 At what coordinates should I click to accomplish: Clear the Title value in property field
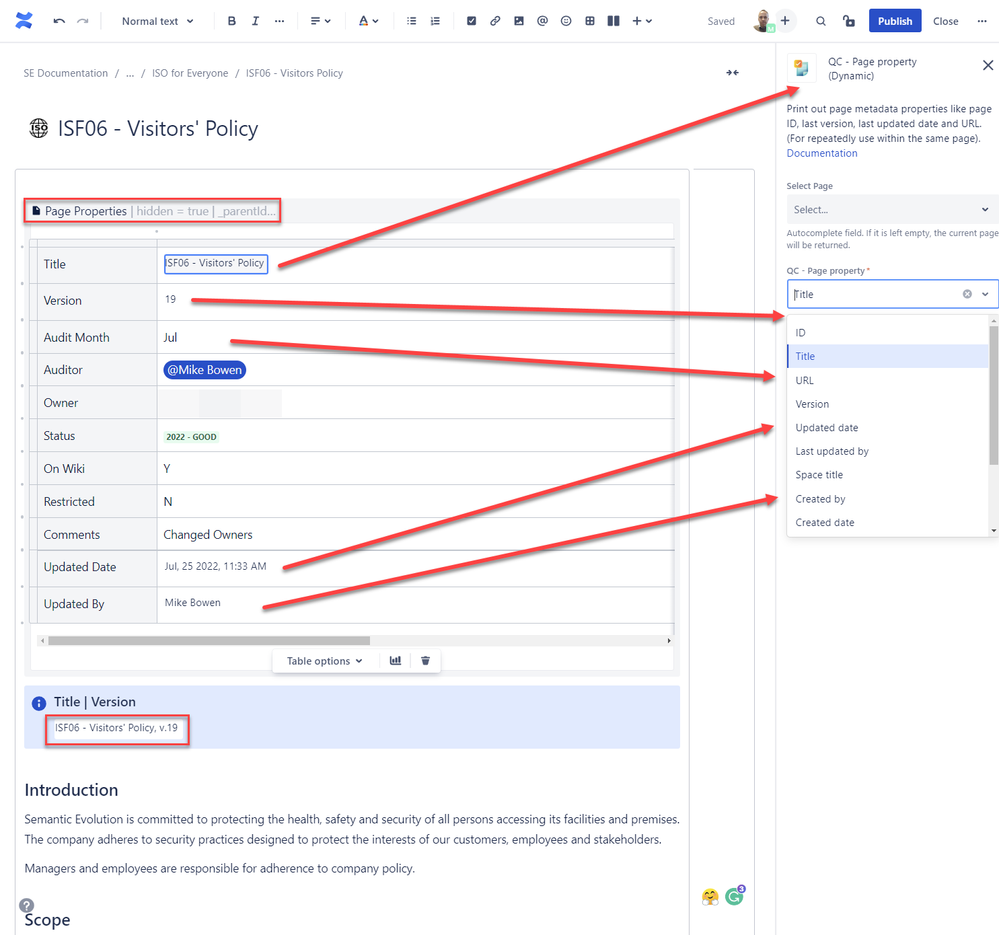point(967,294)
